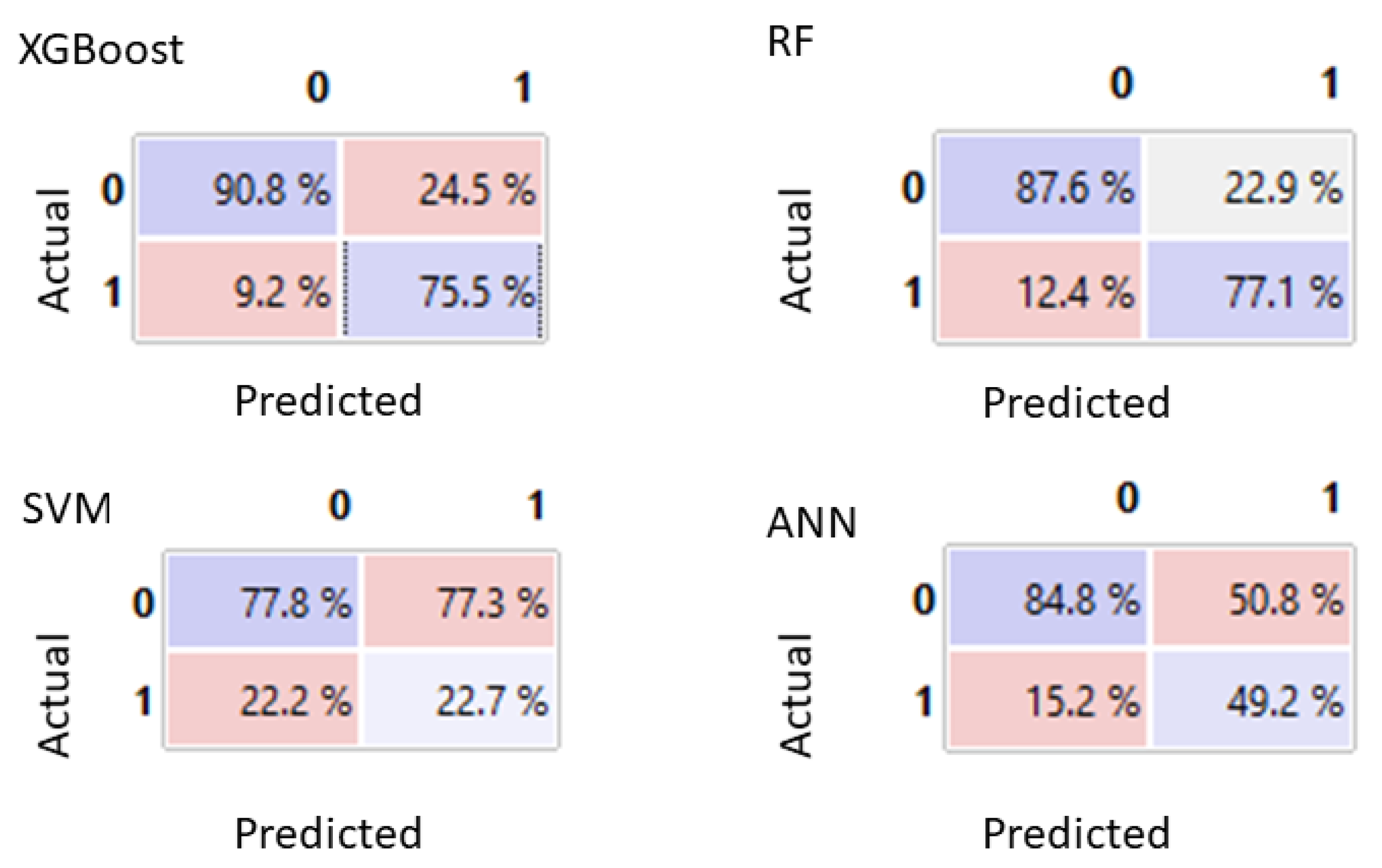The height and width of the screenshot is (868, 1382).
Task: Click the XGBoost matrix title
Action: click(x=101, y=50)
